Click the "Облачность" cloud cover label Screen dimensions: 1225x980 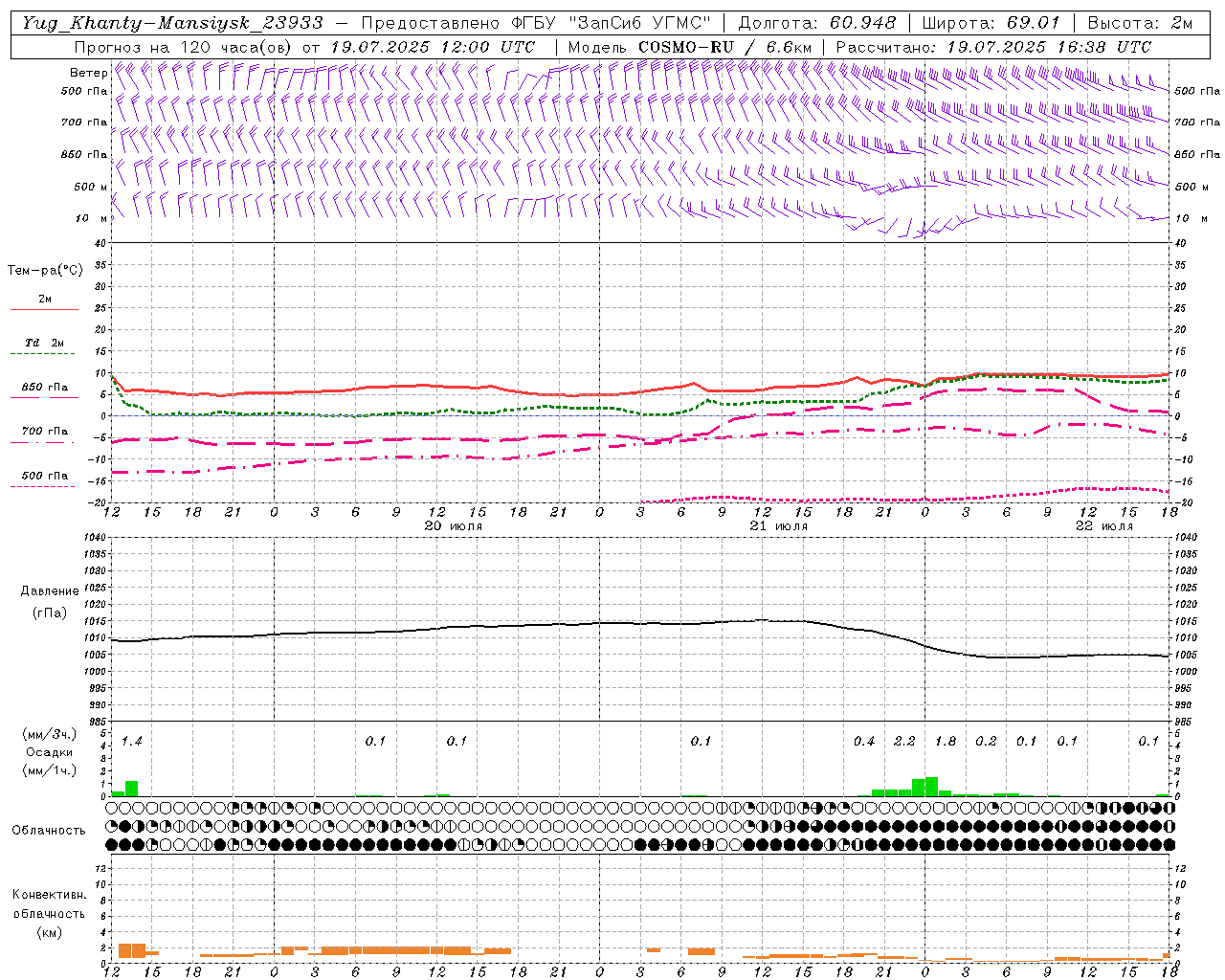tap(48, 830)
